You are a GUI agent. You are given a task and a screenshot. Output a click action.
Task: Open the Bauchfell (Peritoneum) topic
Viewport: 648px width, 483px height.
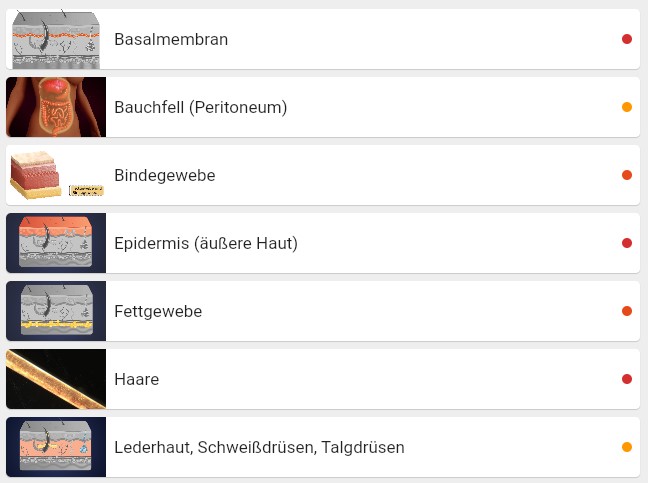pos(323,107)
